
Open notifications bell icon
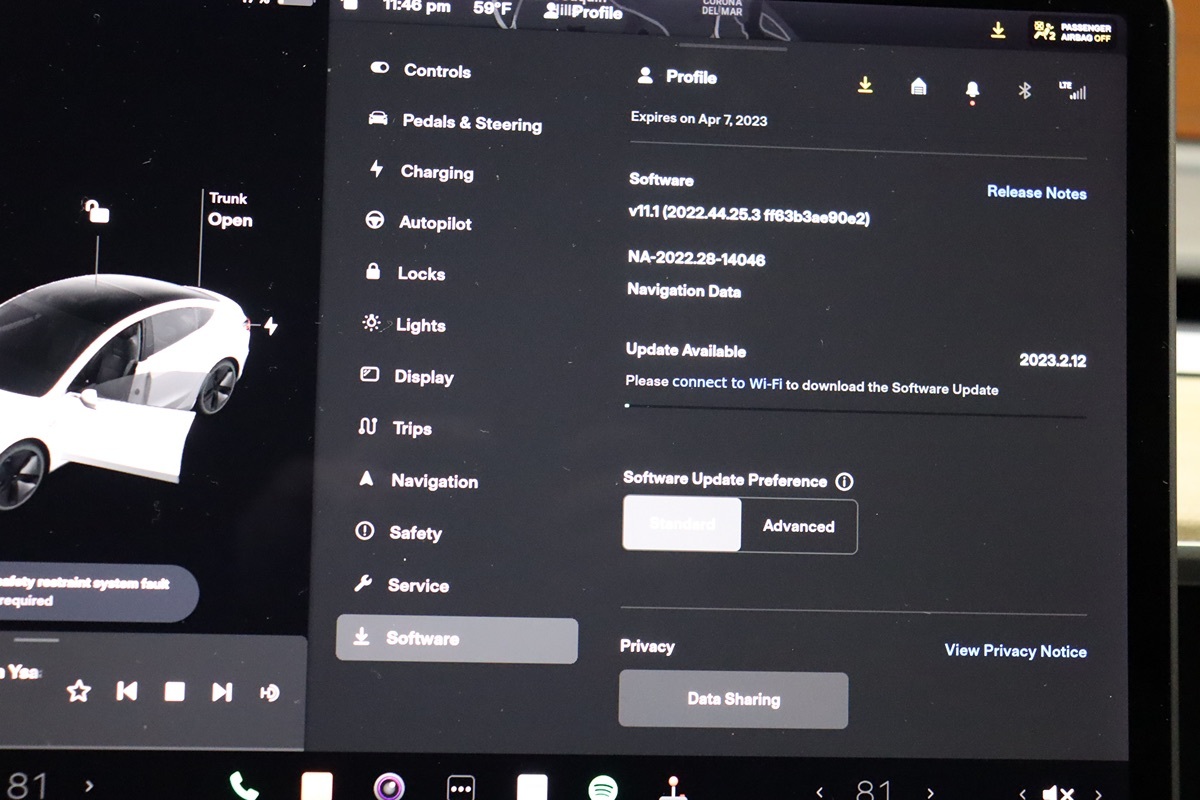pos(972,90)
